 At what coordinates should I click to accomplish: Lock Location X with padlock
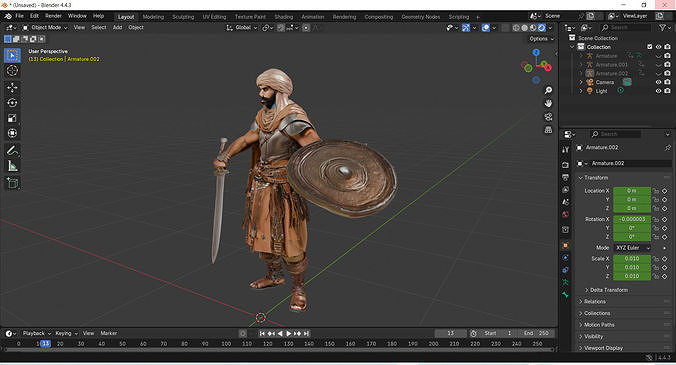click(x=656, y=190)
